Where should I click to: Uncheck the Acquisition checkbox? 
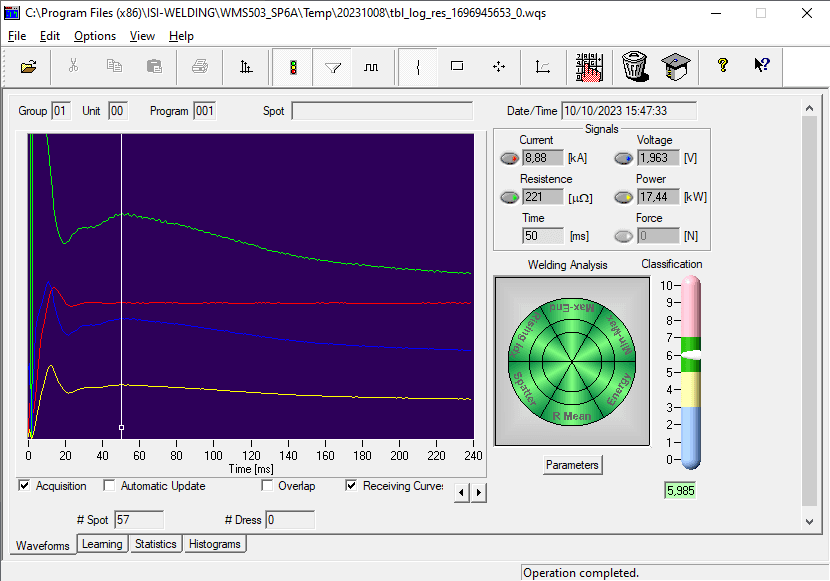pyautogui.click(x=25, y=487)
